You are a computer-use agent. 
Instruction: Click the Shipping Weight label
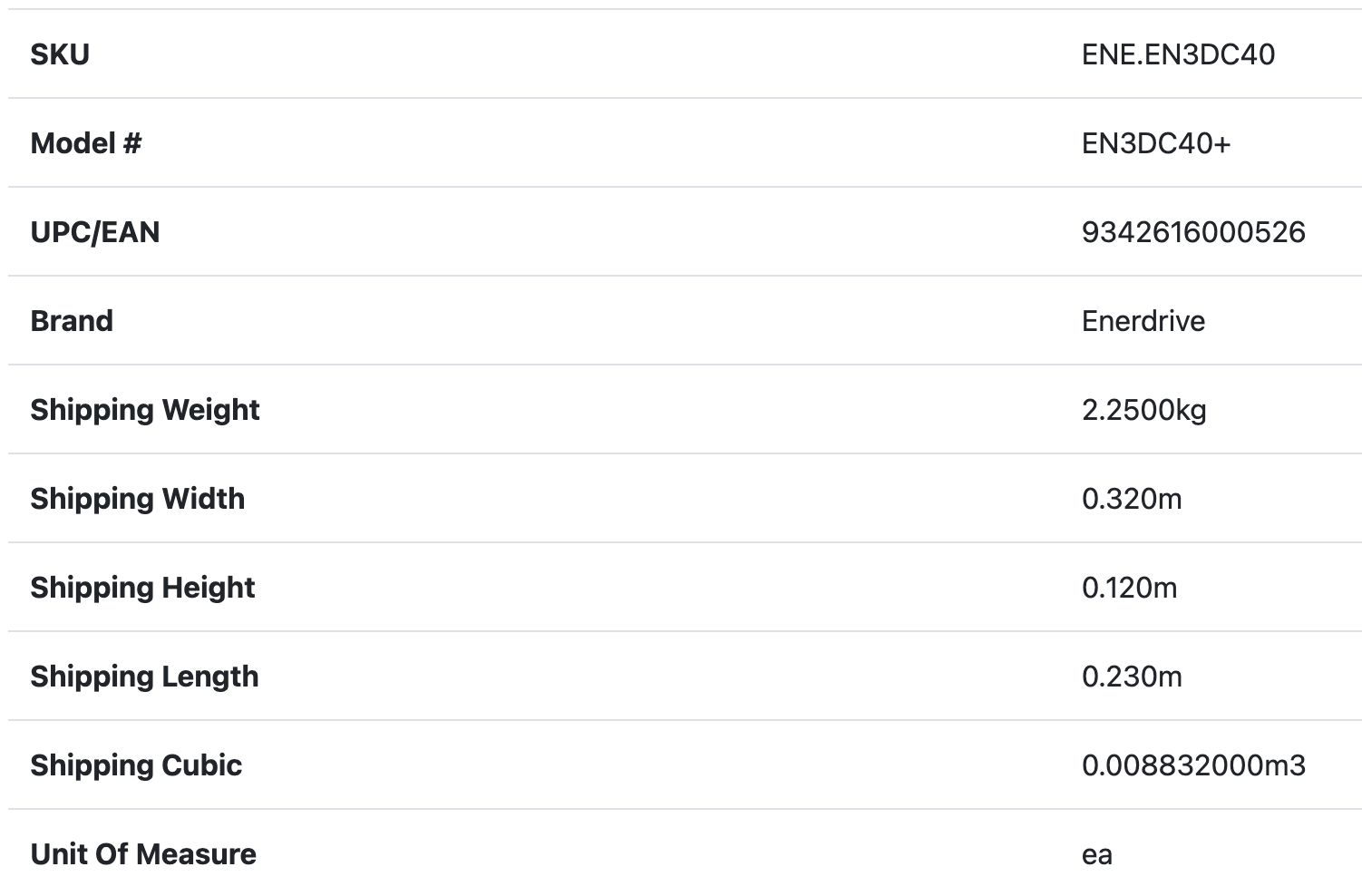145,410
